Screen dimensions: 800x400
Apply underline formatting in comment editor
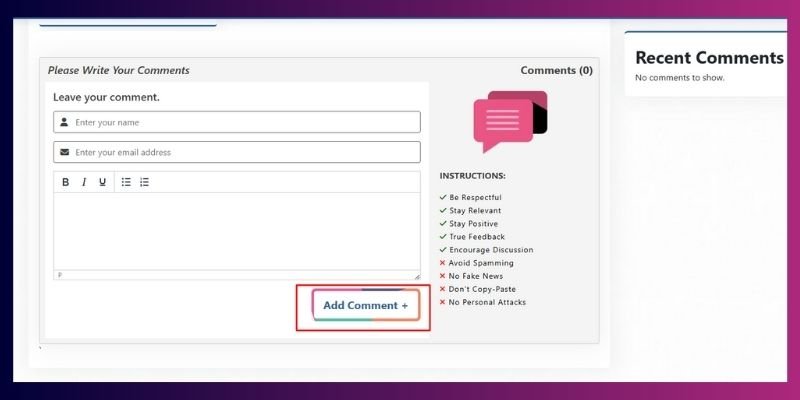103,182
